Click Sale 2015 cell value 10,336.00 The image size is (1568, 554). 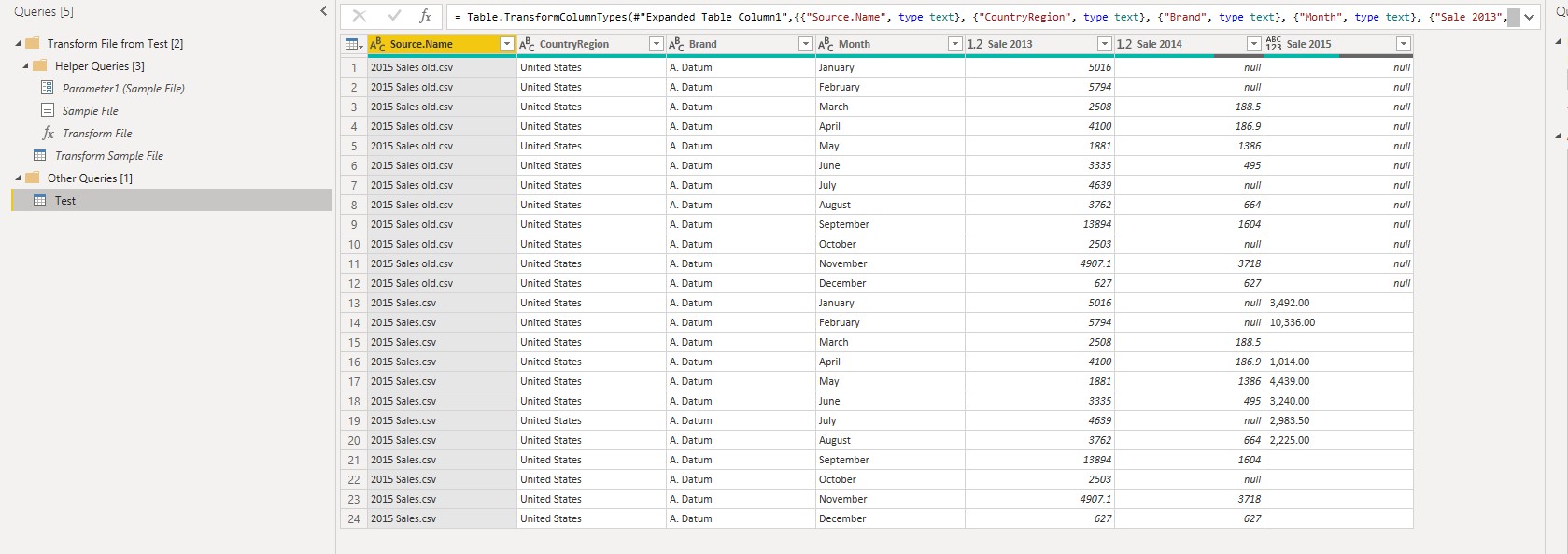tap(1338, 322)
